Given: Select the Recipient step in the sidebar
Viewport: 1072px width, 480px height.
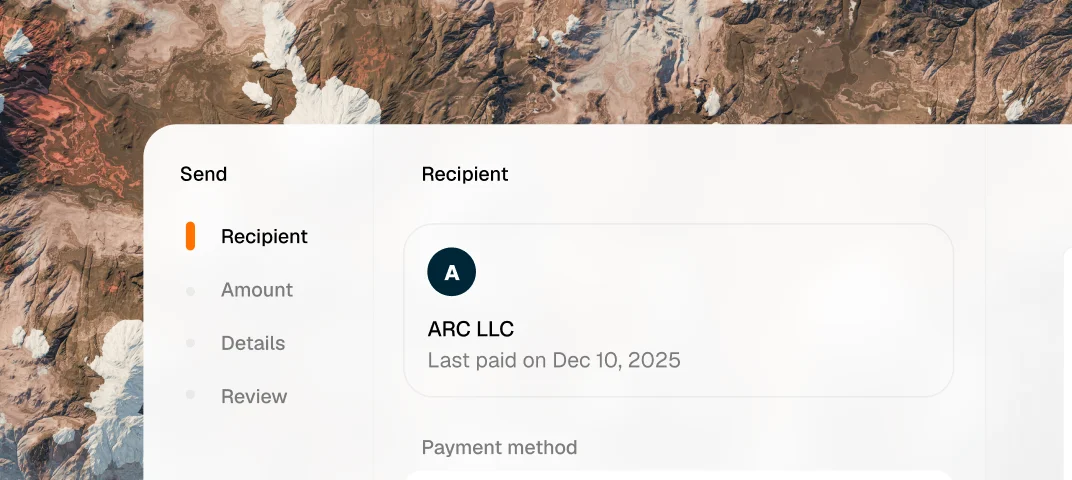Looking at the screenshot, I should (x=264, y=237).
